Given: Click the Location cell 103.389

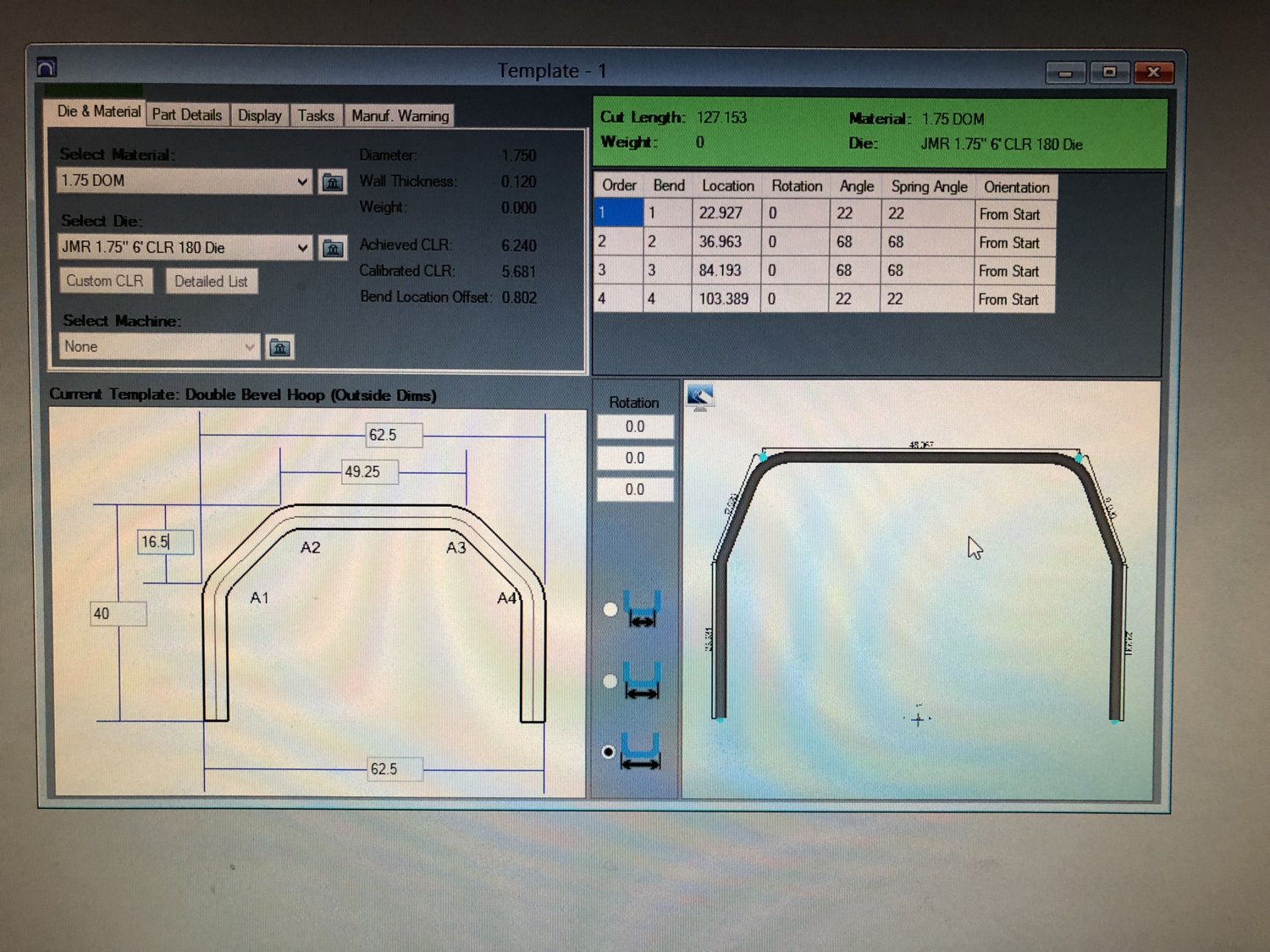Looking at the screenshot, I should pos(726,299).
